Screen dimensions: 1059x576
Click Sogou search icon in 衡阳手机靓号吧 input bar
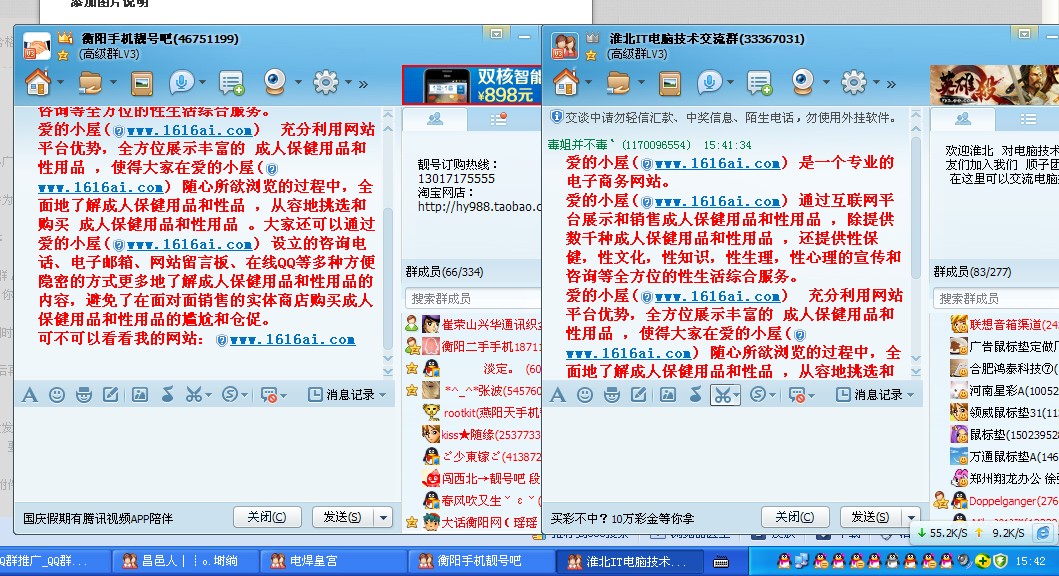click(230, 394)
